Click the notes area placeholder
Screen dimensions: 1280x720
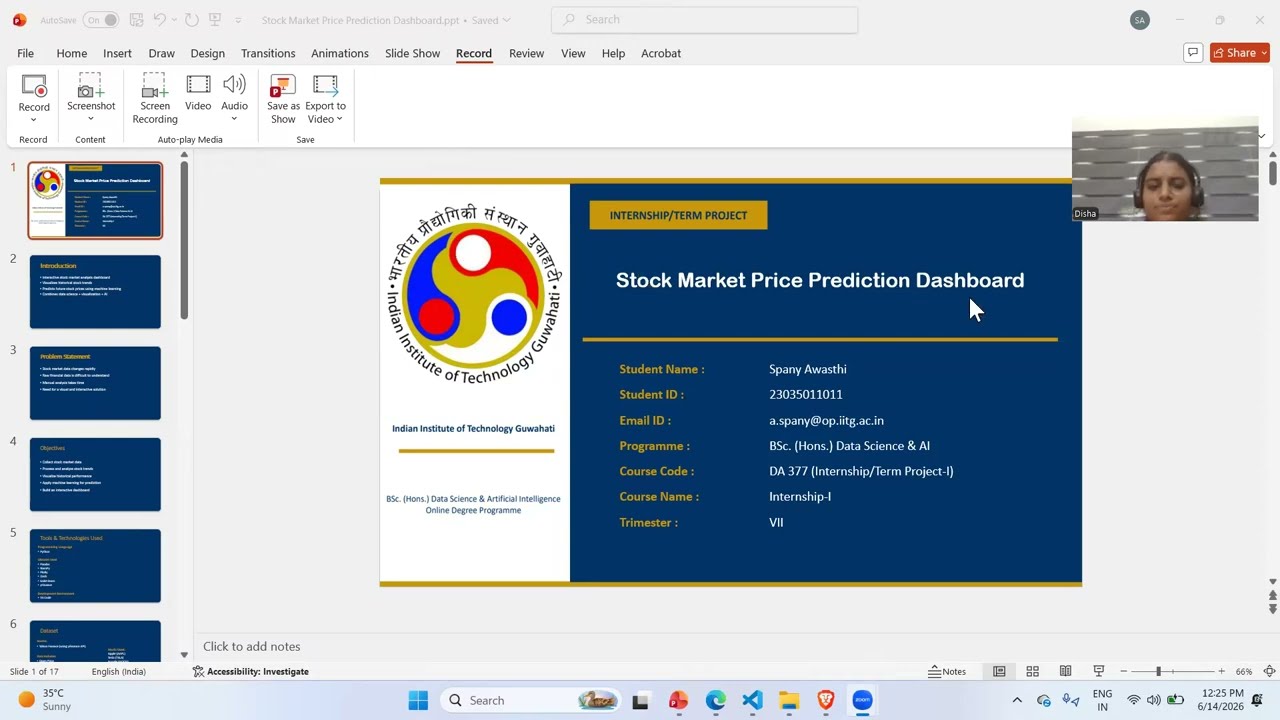click(251, 647)
